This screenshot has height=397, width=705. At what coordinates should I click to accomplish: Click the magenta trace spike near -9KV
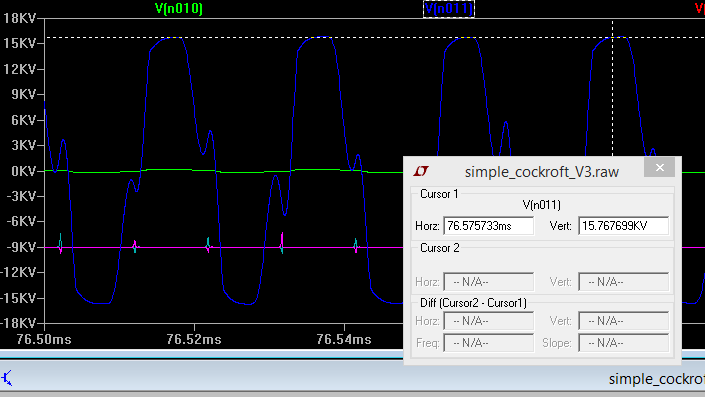[282, 242]
